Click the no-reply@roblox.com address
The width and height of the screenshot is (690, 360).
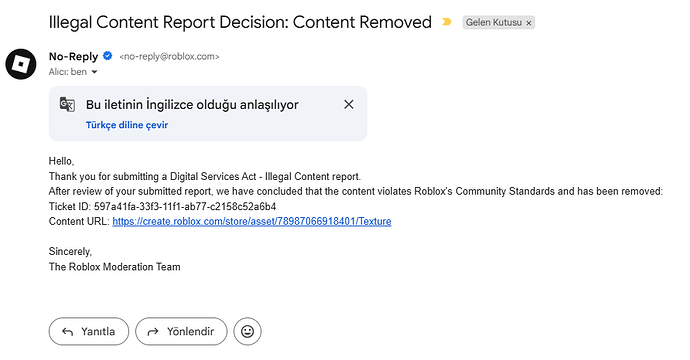point(169,56)
